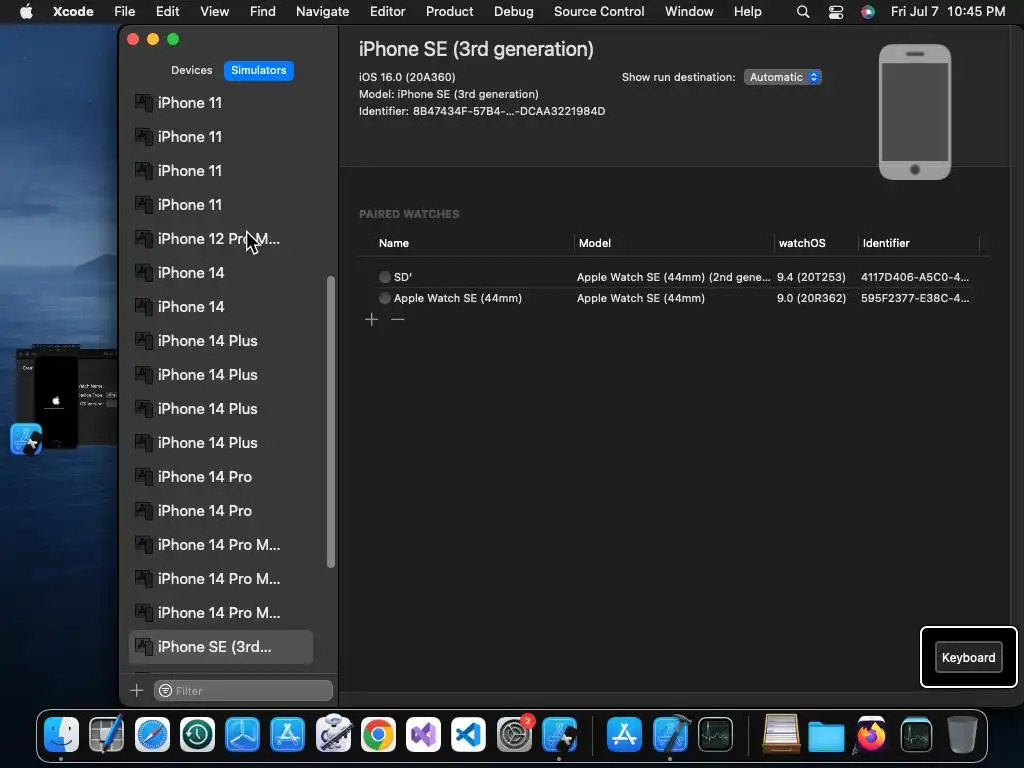Click the filter icon in the Filter field
The image size is (1024, 768).
(166, 690)
